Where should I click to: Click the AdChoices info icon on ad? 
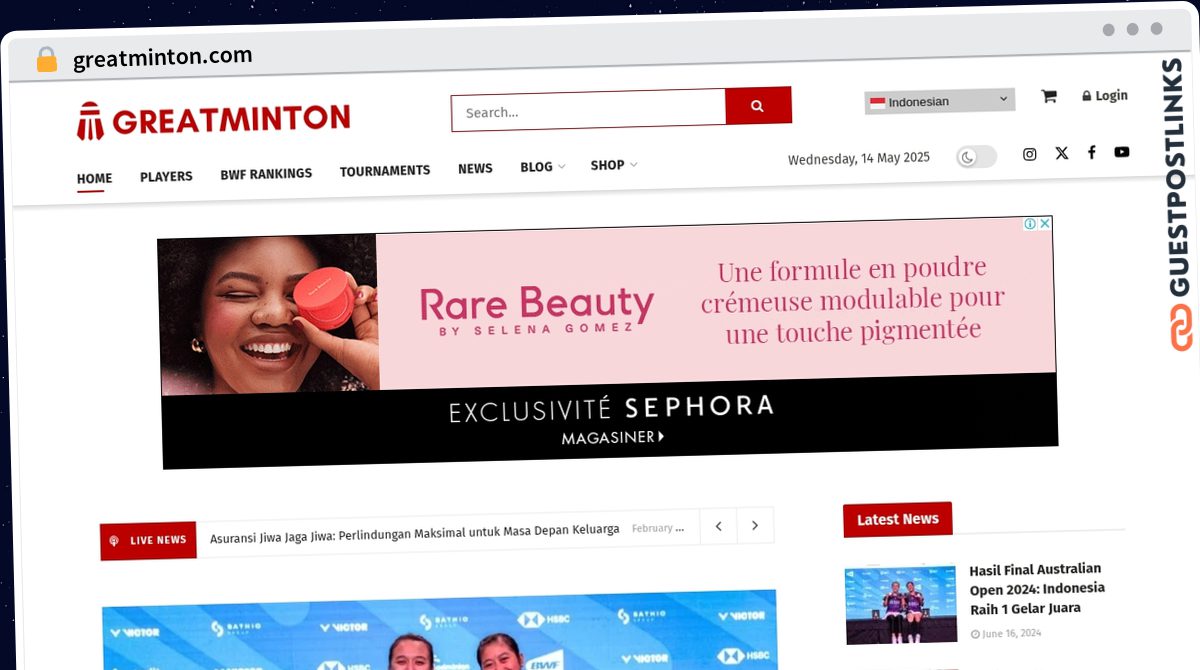tap(1029, 223)
